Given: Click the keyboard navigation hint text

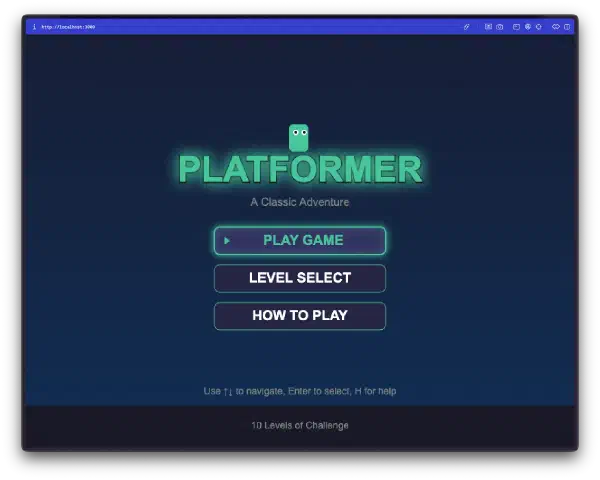Looking at the screenshot, I should [x=300, y=391].
